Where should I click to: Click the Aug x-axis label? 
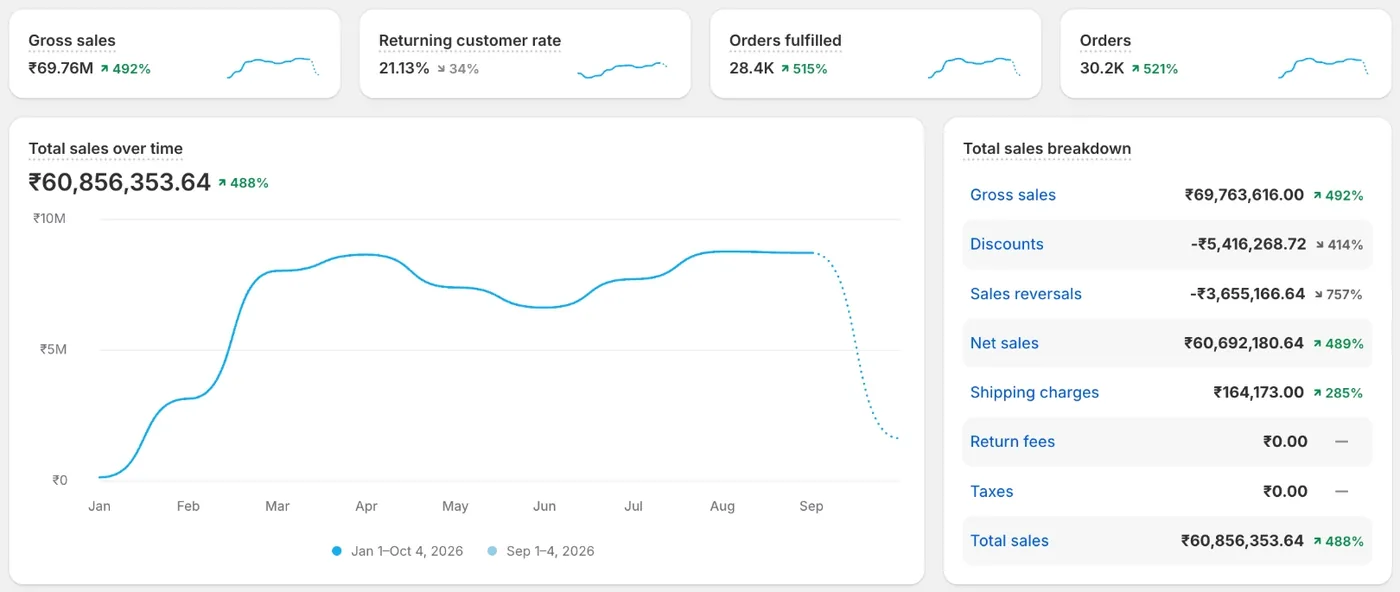coord(722,506)
